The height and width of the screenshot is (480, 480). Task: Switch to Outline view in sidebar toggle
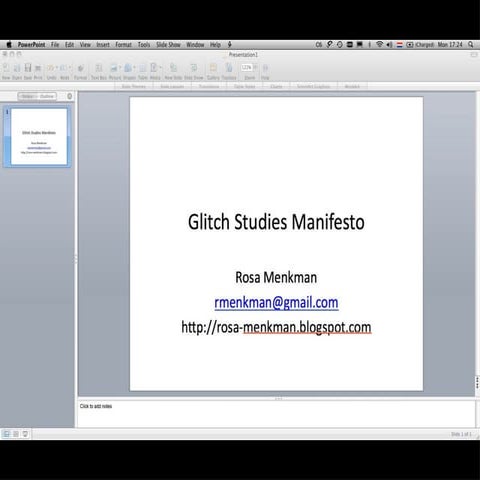coord(47,96)
